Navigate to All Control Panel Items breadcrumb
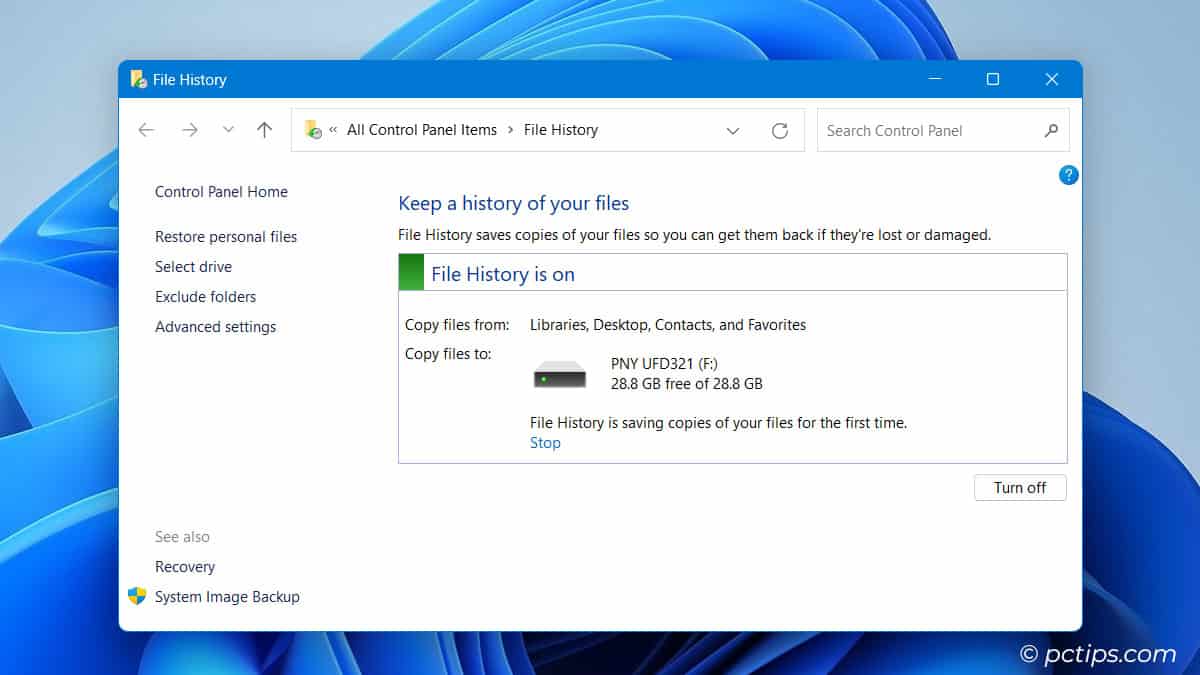The height and width of the screenshot is (675, 1200). click(x=421, y=129)
